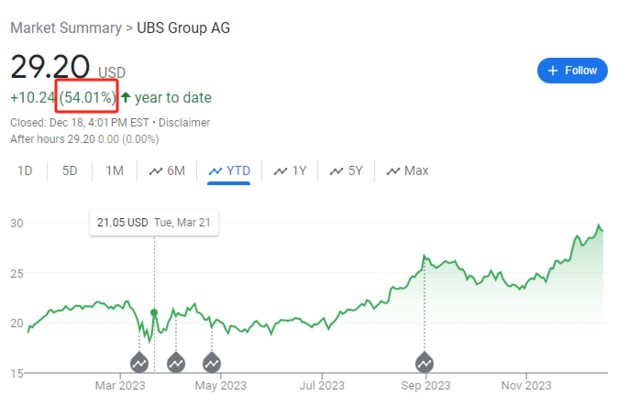
Task: Switch to the 1M range tab
Action: tap(115, 171)
